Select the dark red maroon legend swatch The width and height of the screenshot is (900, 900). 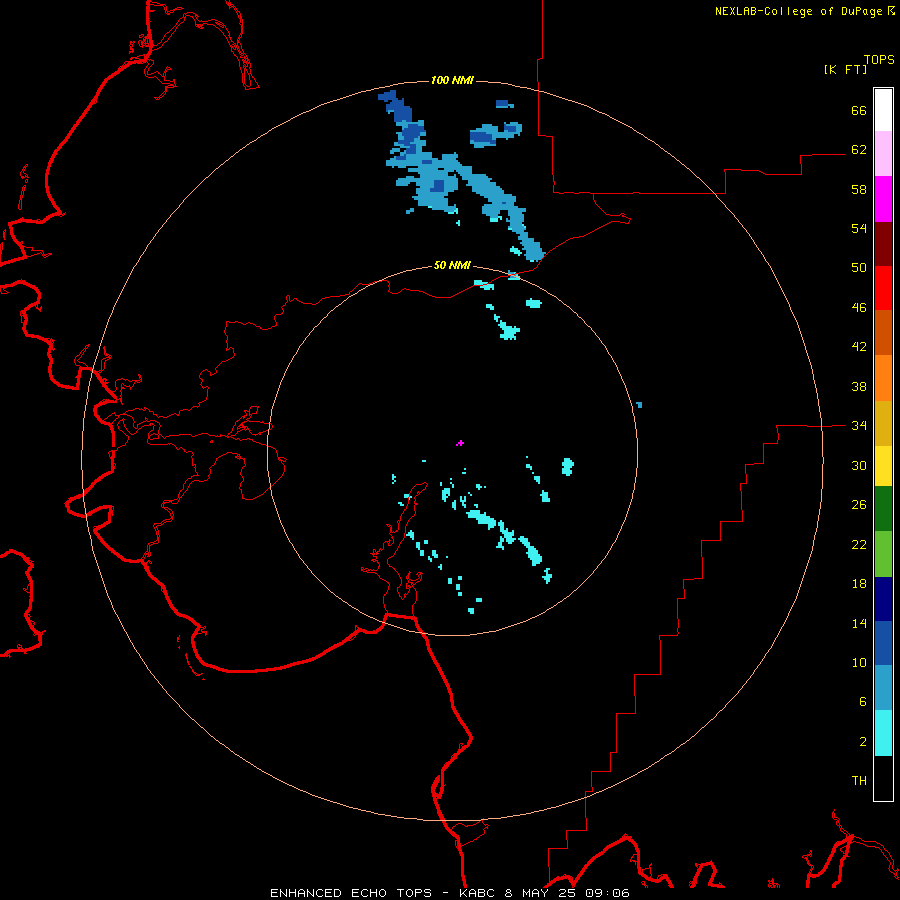coord(883,243)
